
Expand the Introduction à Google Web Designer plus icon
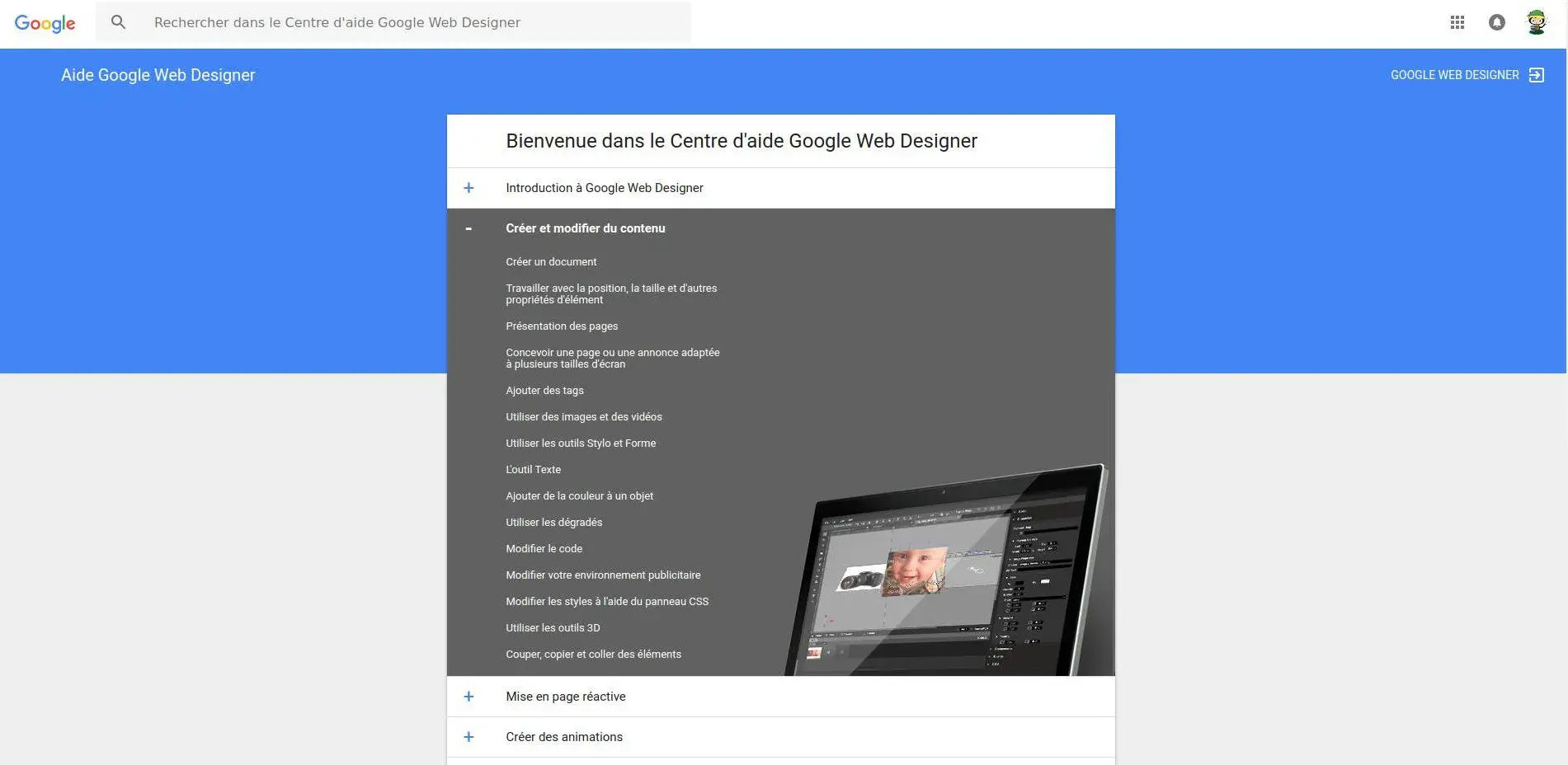tap(469, 188)
